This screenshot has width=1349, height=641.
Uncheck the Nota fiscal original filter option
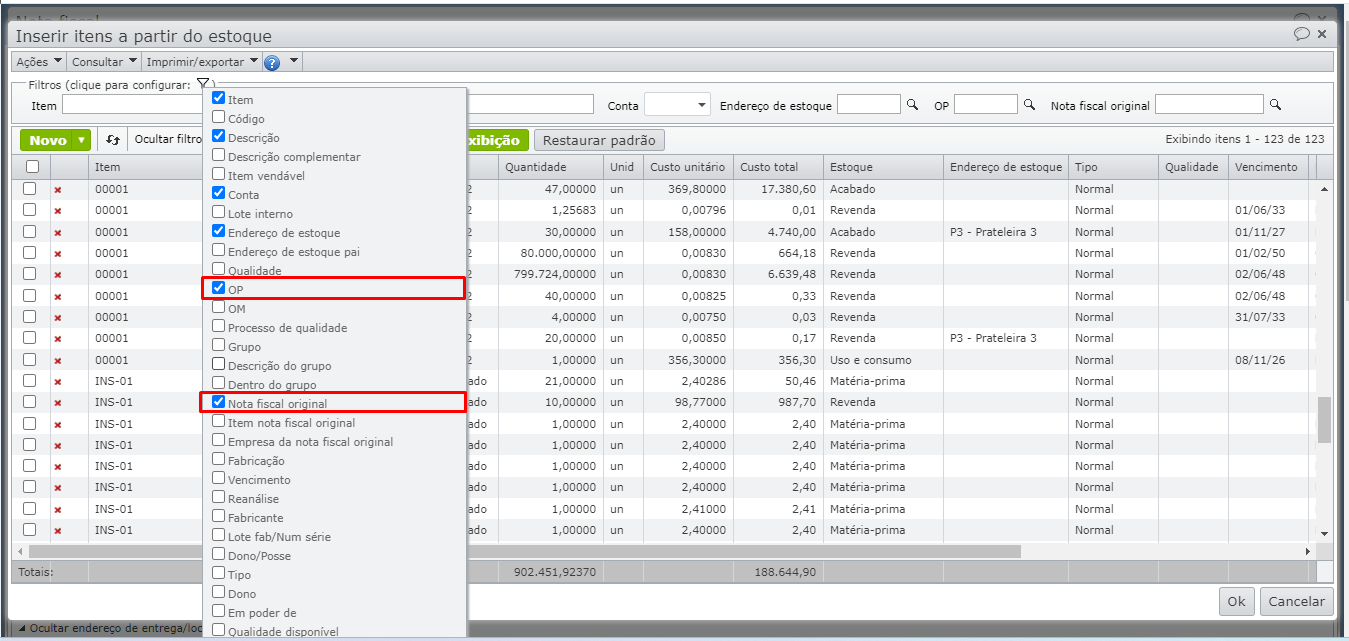tap(219, 403)
